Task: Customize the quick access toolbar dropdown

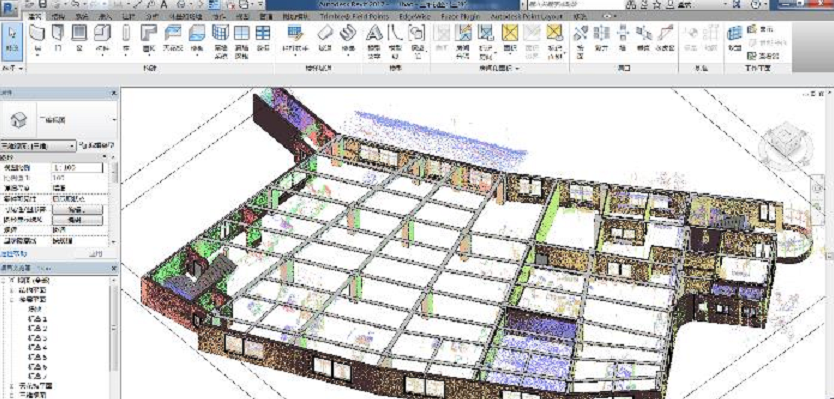Action: [x=261, y=4]
